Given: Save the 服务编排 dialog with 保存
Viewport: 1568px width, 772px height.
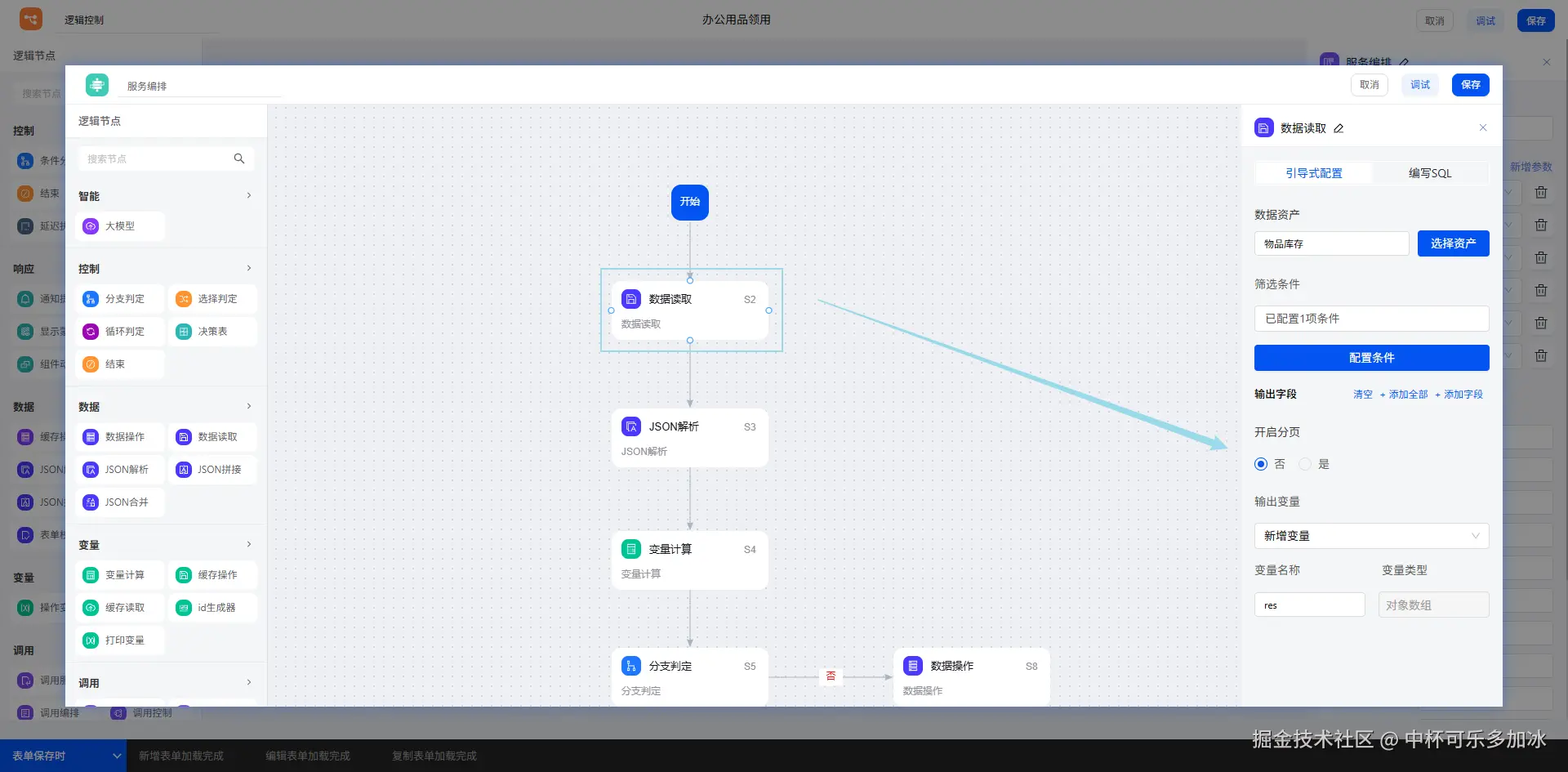Looking at the screenshot, I should click(x=1471, y=85).
